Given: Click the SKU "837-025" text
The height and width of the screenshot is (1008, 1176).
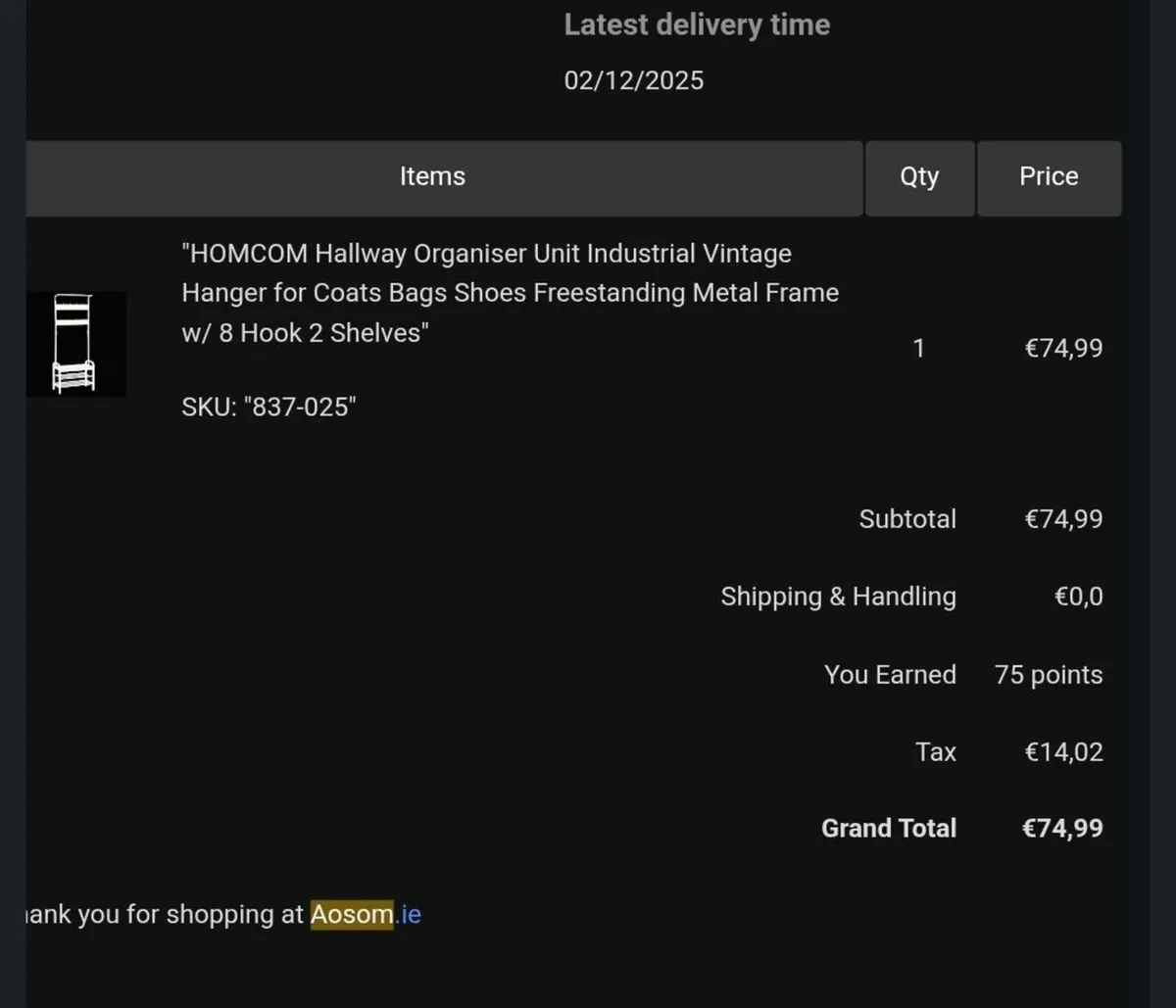Looking at the screenshot, I should point(269,407).
